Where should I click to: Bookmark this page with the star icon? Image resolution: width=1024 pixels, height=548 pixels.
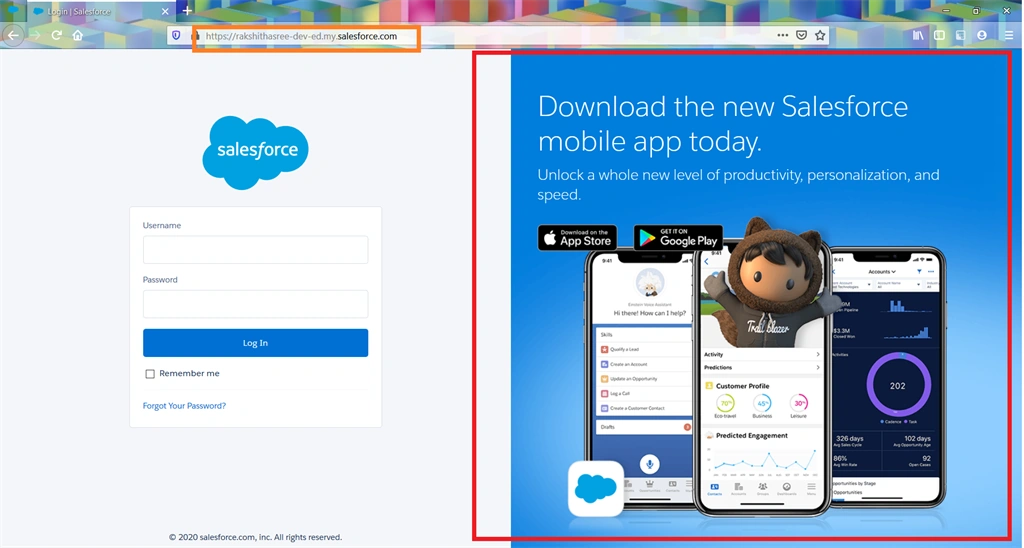coord(820,35)
